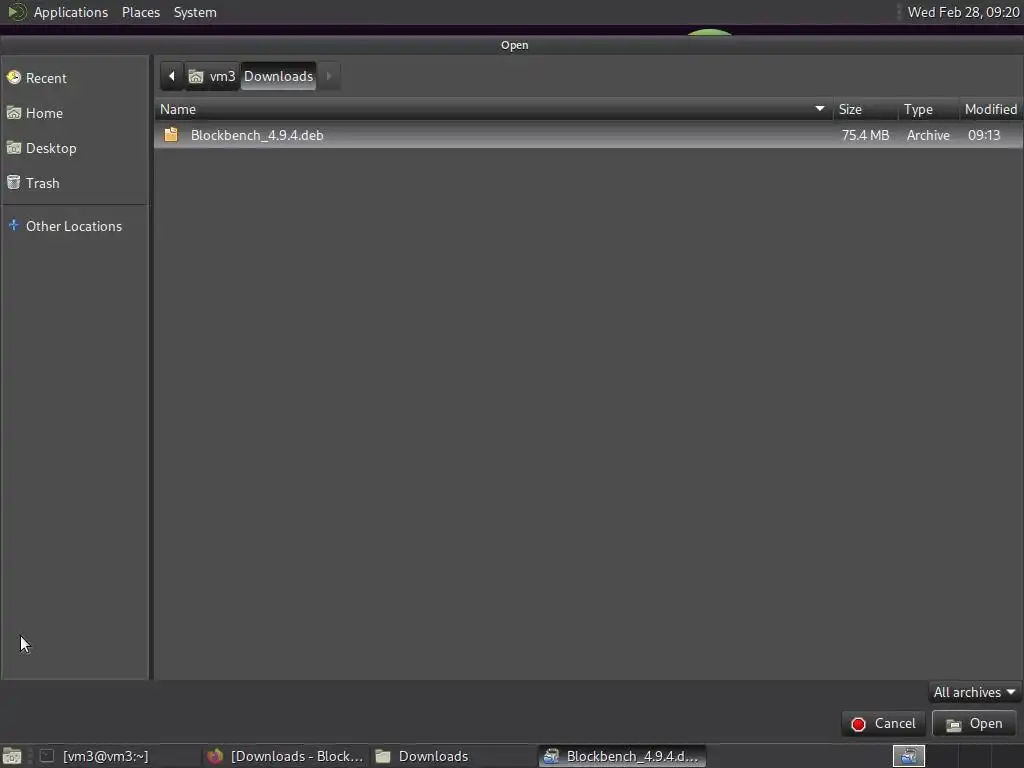Open the Applications menu
This screenshot has width=1024, height=768.
click(71, 12)
